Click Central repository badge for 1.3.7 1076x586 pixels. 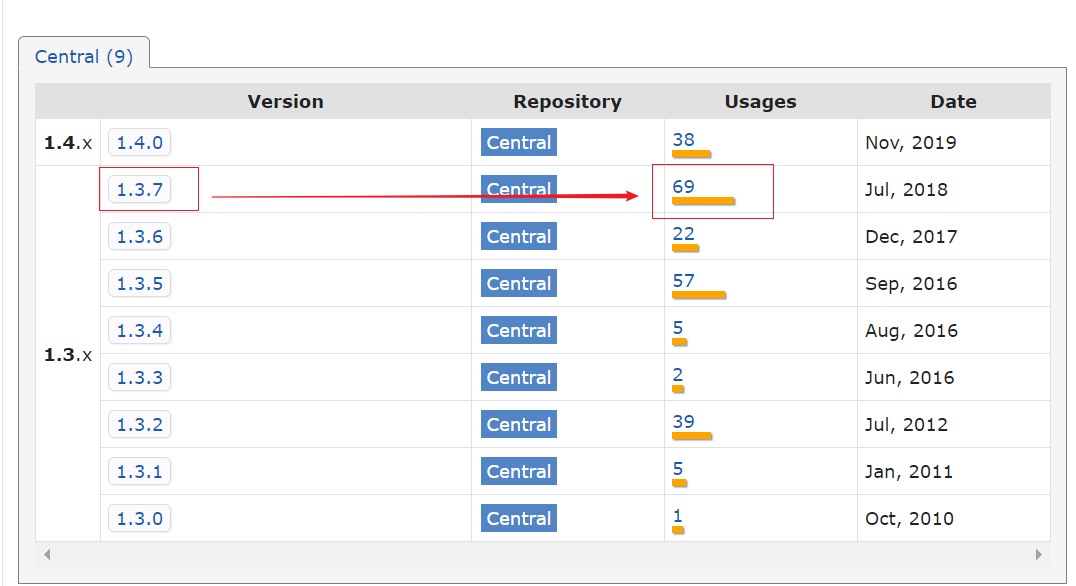[519, 189]
